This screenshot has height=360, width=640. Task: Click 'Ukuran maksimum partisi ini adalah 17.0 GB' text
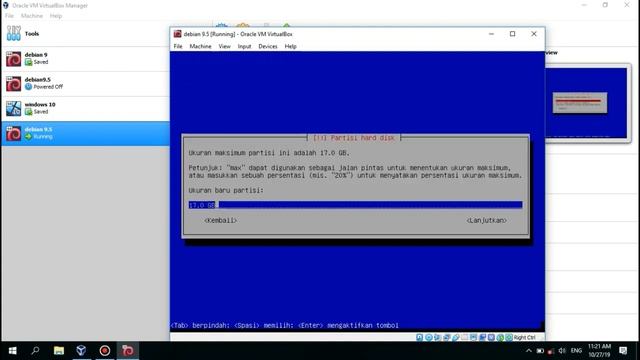pos(269,153)
